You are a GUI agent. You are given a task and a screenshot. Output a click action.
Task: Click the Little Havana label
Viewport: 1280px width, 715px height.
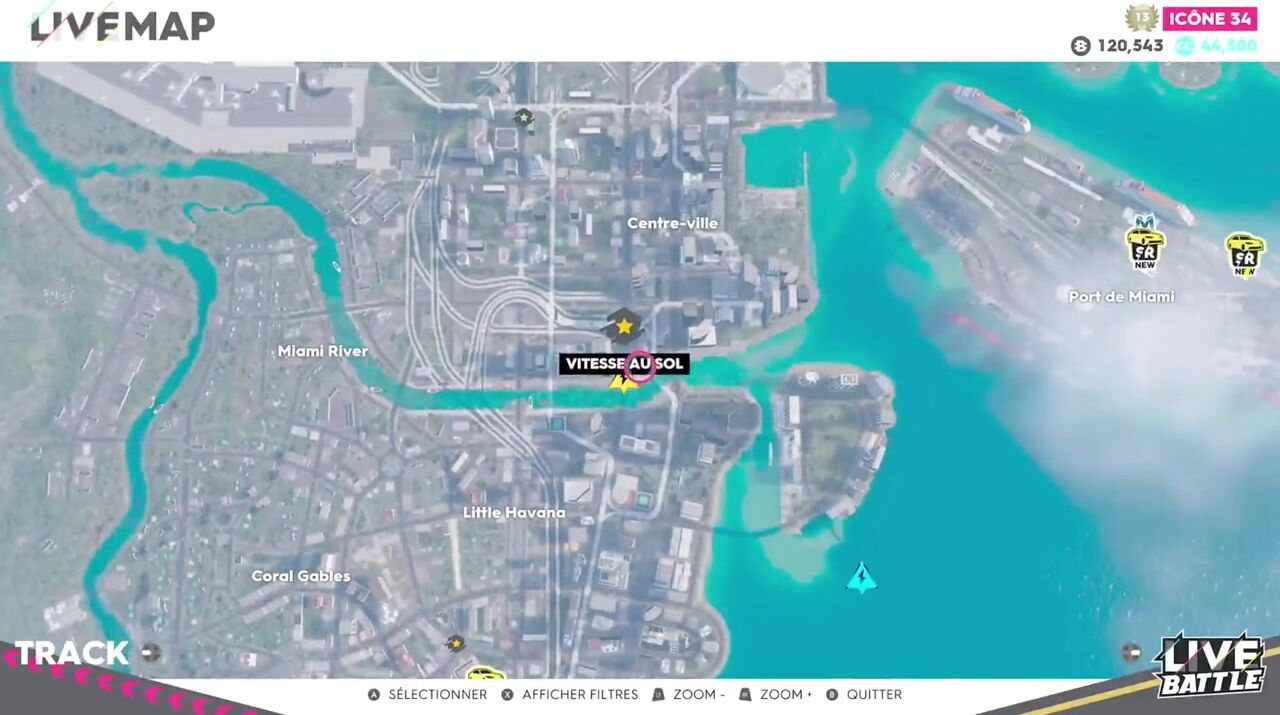click(x=514, y=512)
